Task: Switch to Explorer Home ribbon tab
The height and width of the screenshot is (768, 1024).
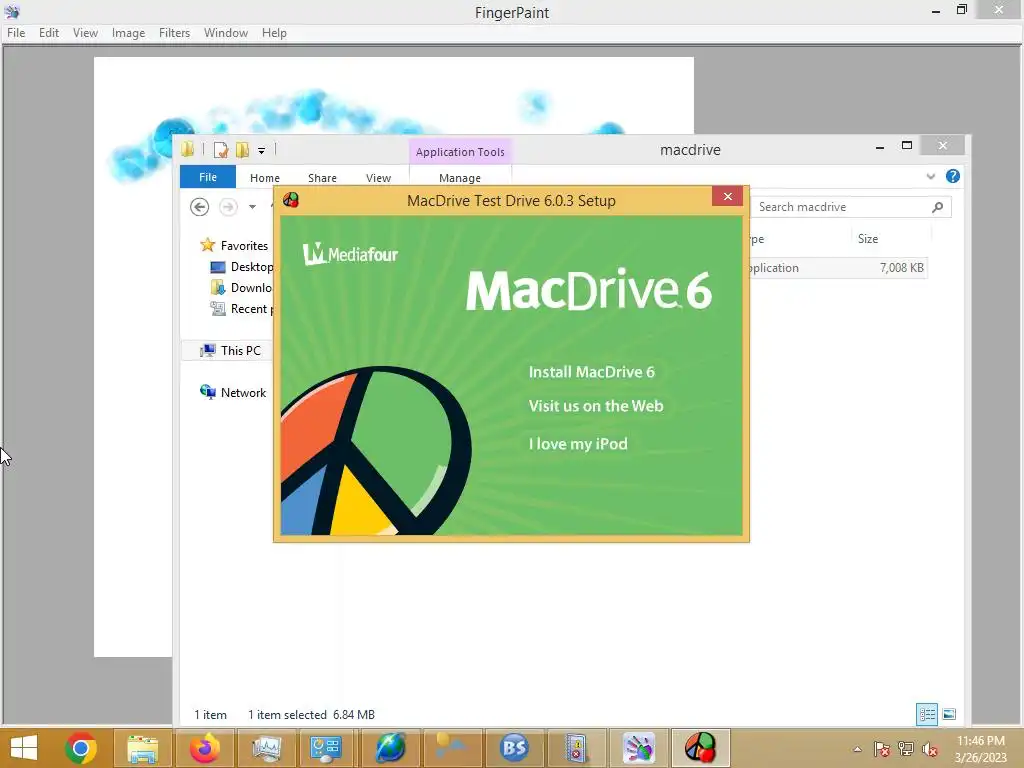Action: pos(264,178)
